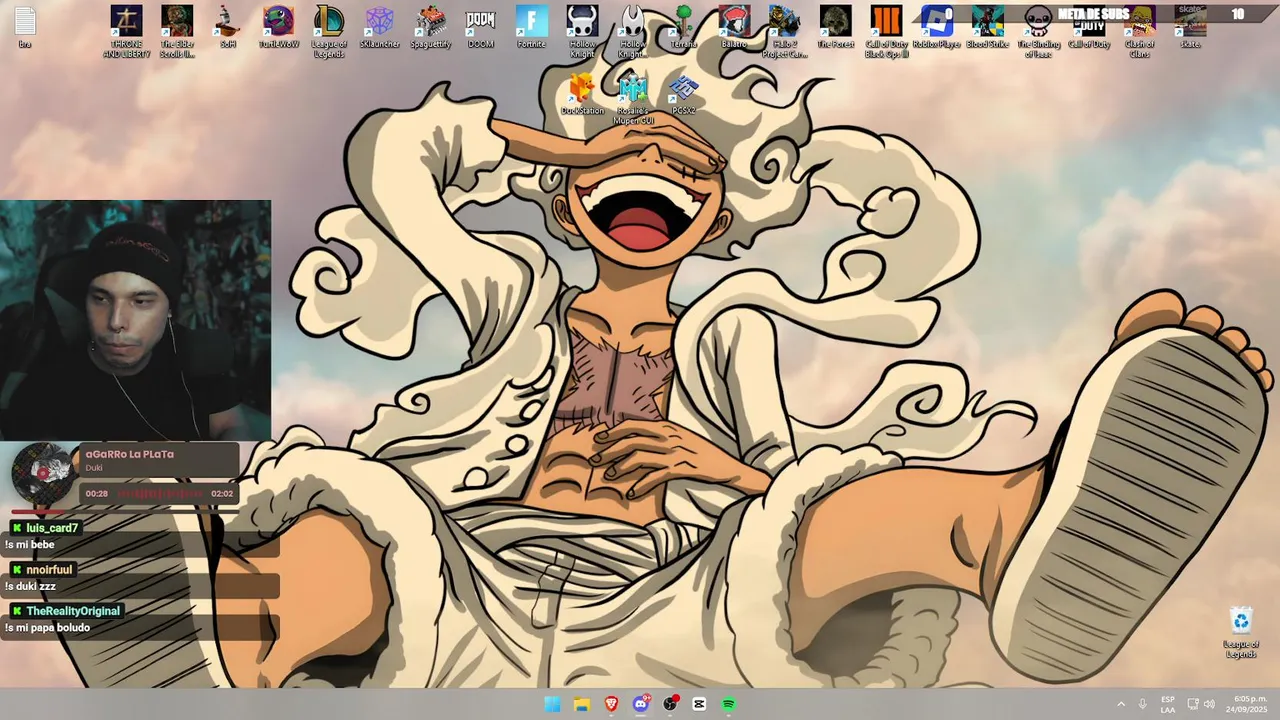Select the recycle bin icon
Screen dimensions: 1280x720
[1241, 632]
